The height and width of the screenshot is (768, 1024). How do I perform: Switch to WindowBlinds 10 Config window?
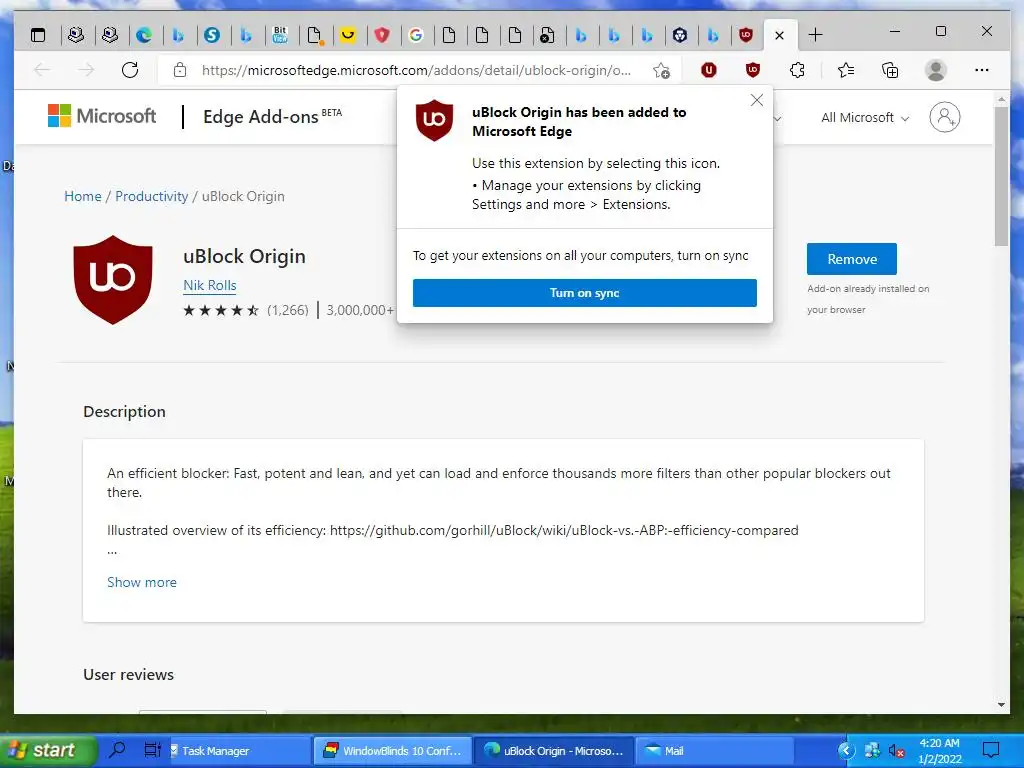393,750
